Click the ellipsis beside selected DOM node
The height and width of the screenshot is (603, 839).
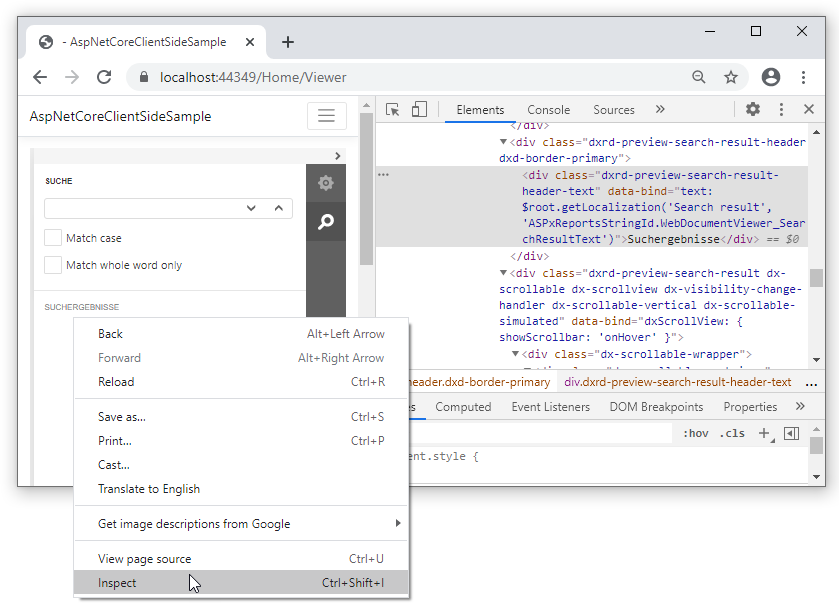pyautogui.click(x=383, y=175)
